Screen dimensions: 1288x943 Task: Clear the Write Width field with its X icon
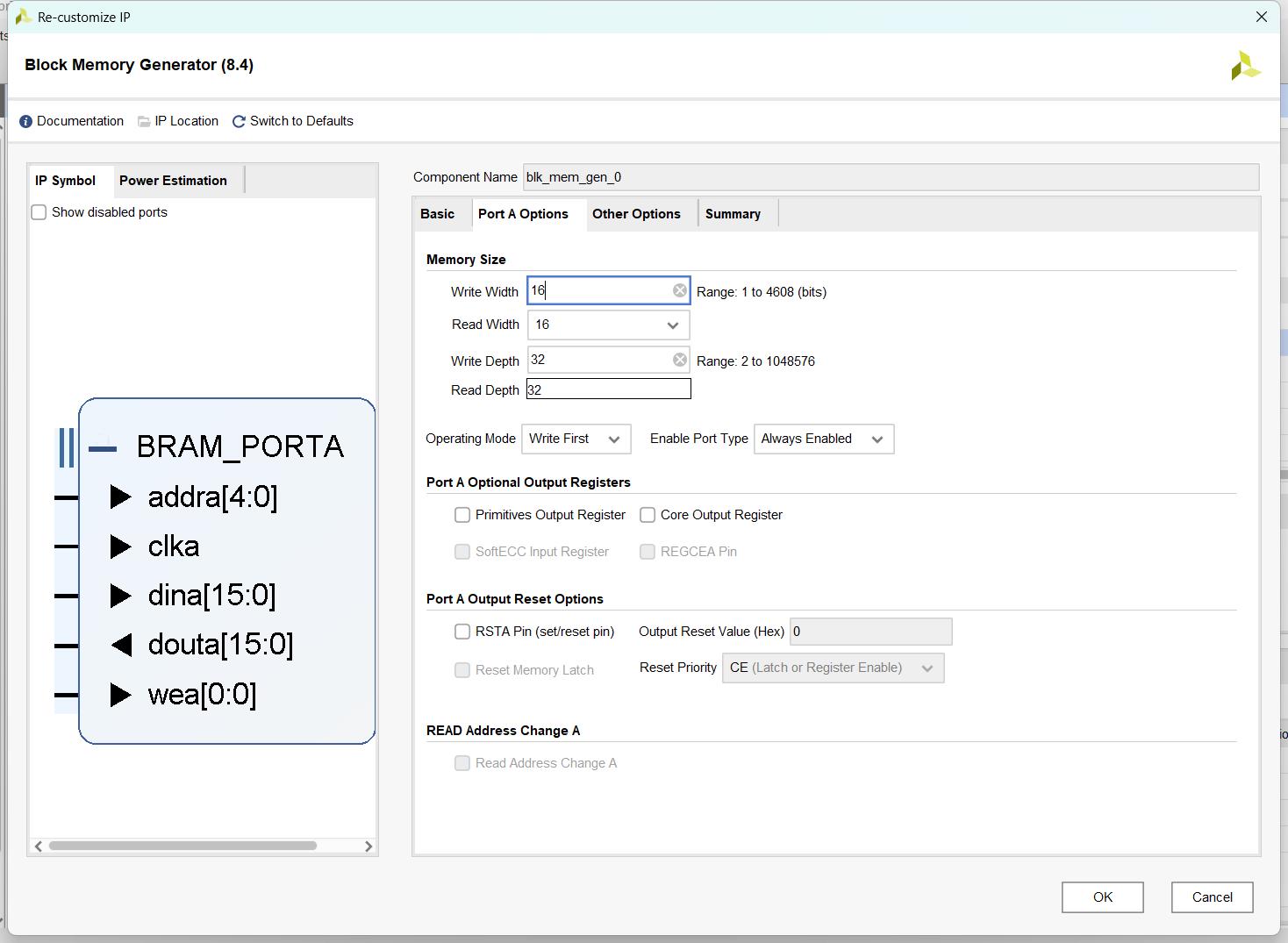(680, 290)
